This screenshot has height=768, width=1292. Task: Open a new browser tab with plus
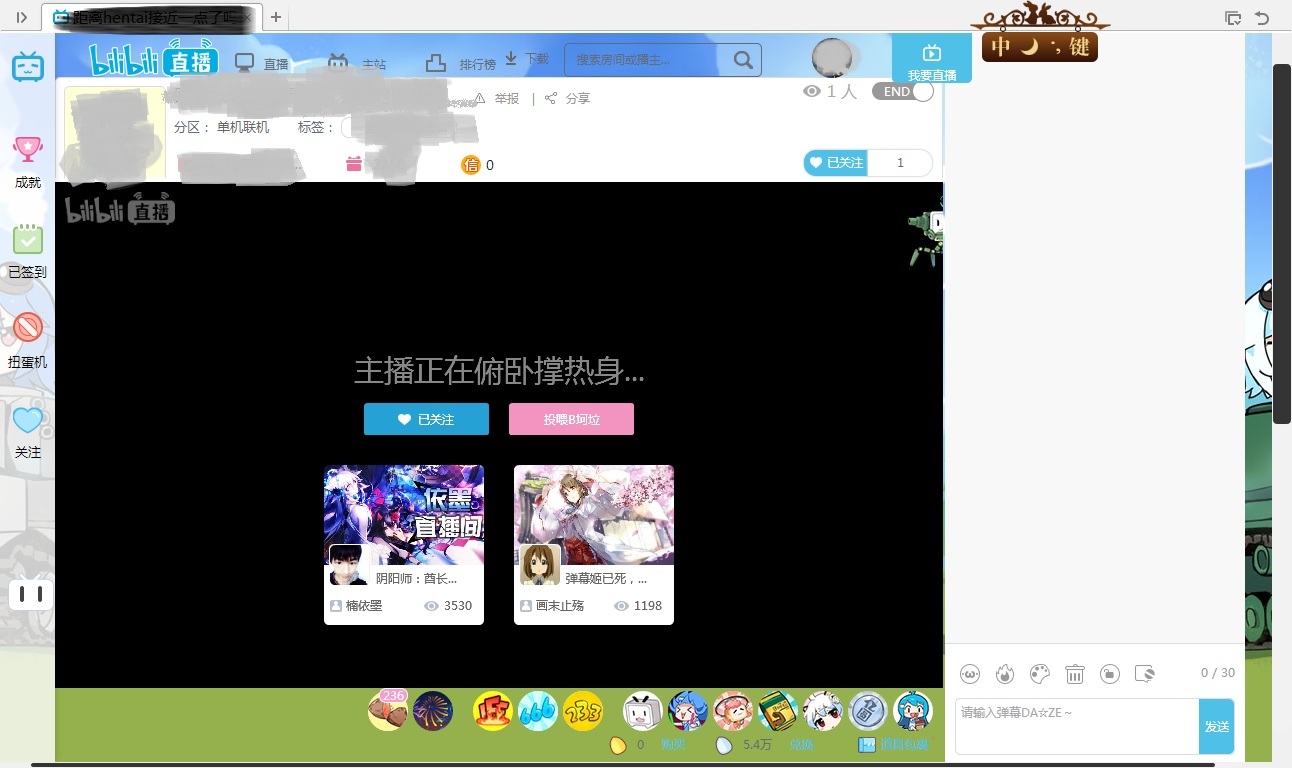point(276,17)
